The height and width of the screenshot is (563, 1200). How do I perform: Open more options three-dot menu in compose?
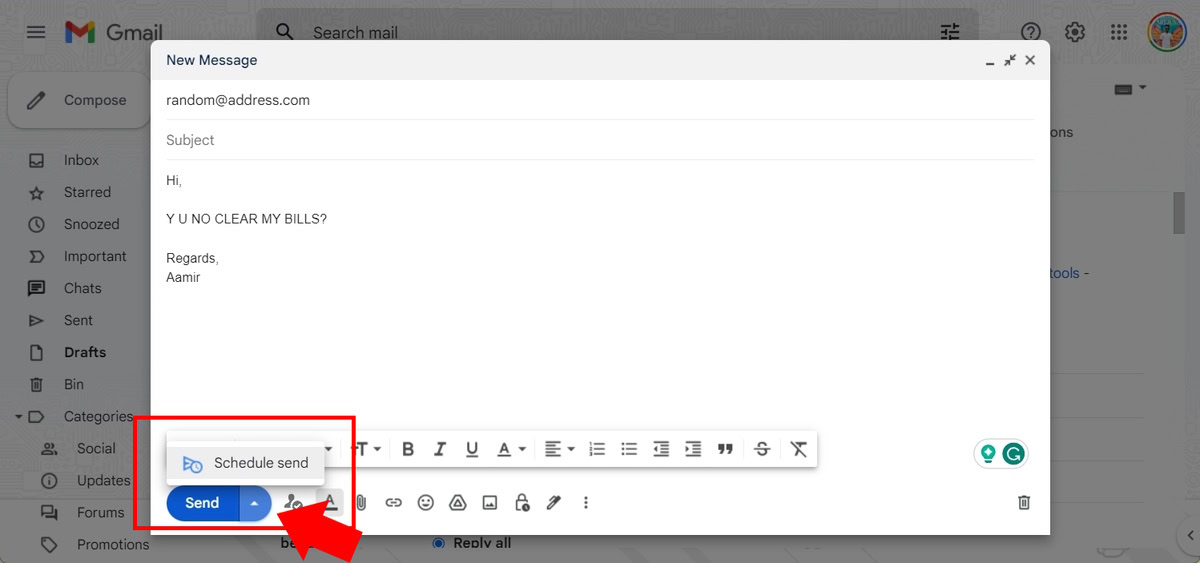pos(586,503)
